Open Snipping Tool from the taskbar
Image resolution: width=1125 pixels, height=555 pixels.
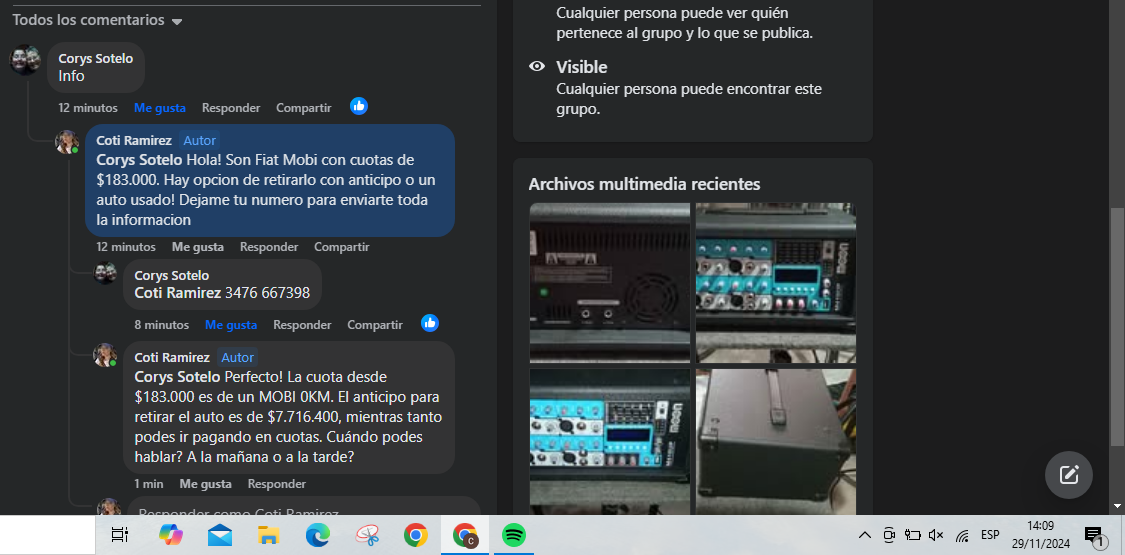(x=367, y=536)
